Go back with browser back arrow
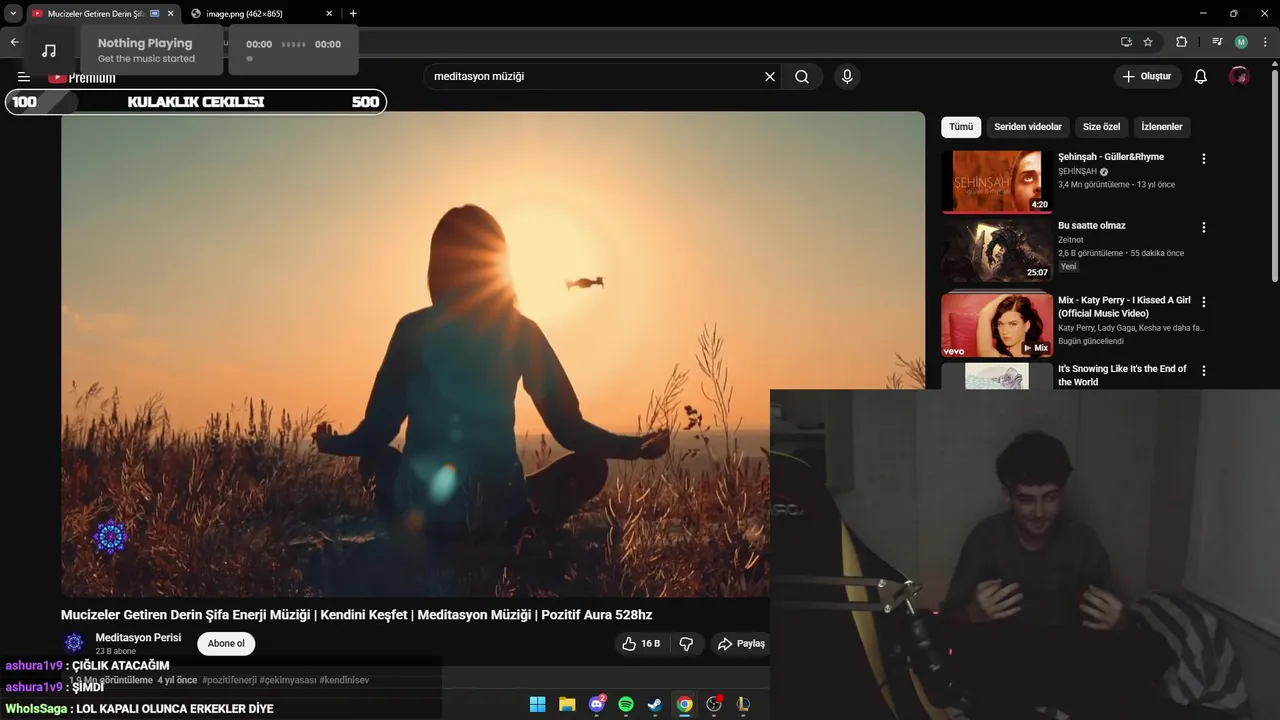The width and height of the screenshot is (1280, 720). pos(14,42)
